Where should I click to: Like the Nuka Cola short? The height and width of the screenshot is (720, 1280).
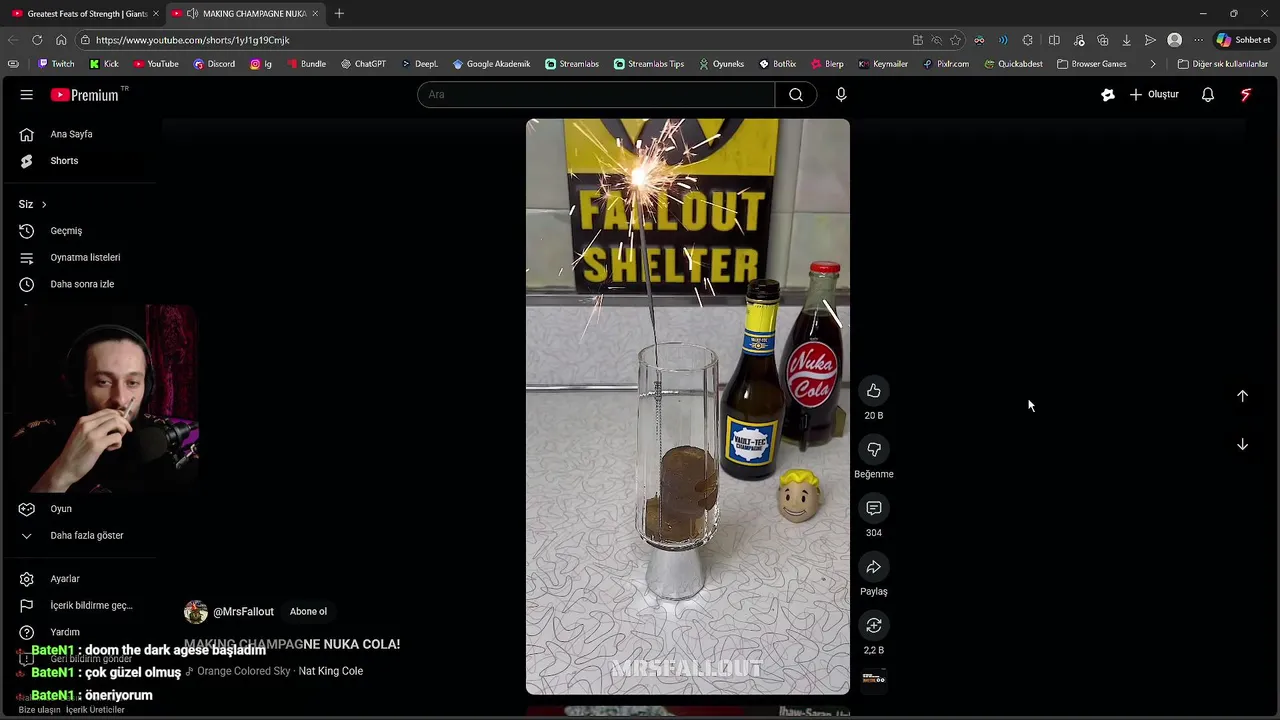click(x=873, y=391)
